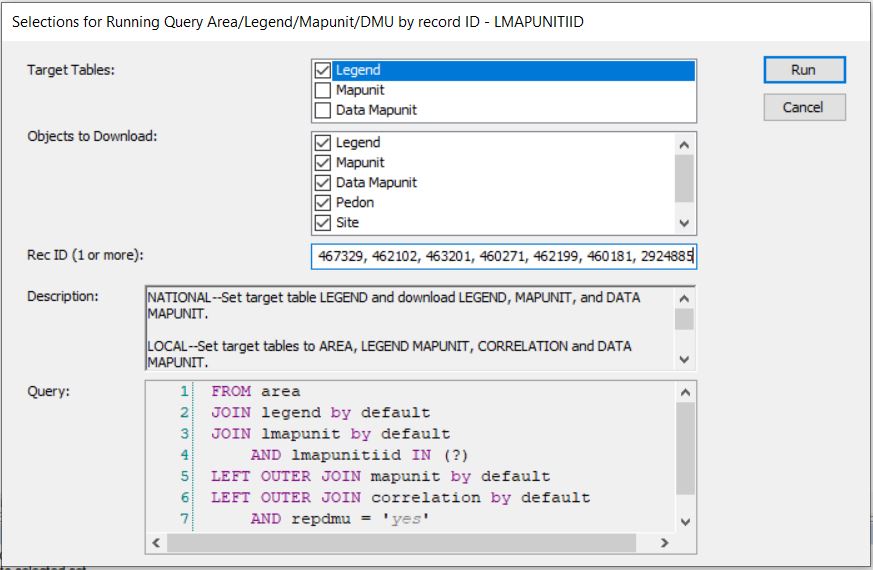Screen dimensions: 873x570
Task: Uncheck Legend in Objects to Download
Action: click(323, 143)
